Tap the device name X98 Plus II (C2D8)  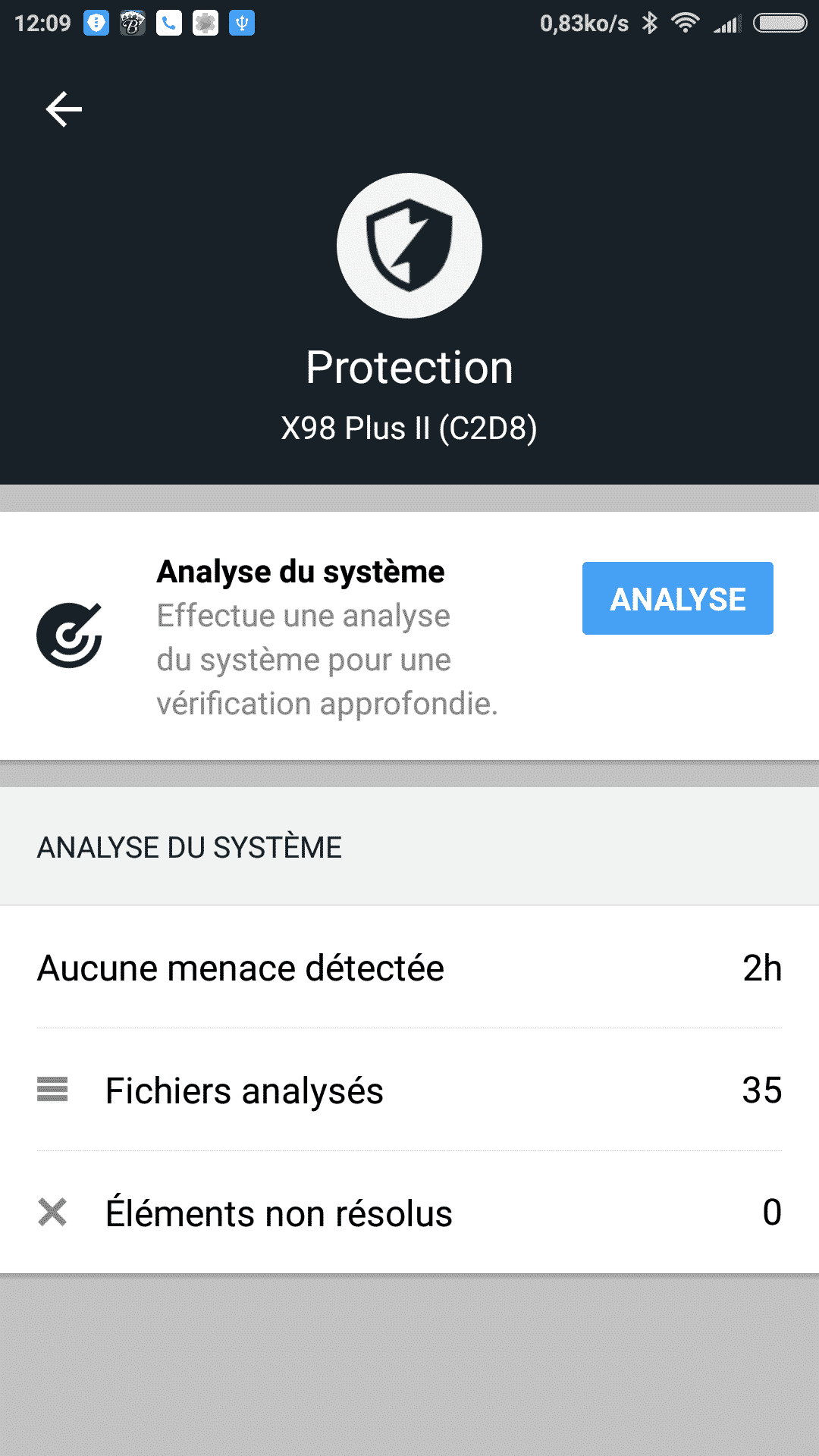coord(409,428)
